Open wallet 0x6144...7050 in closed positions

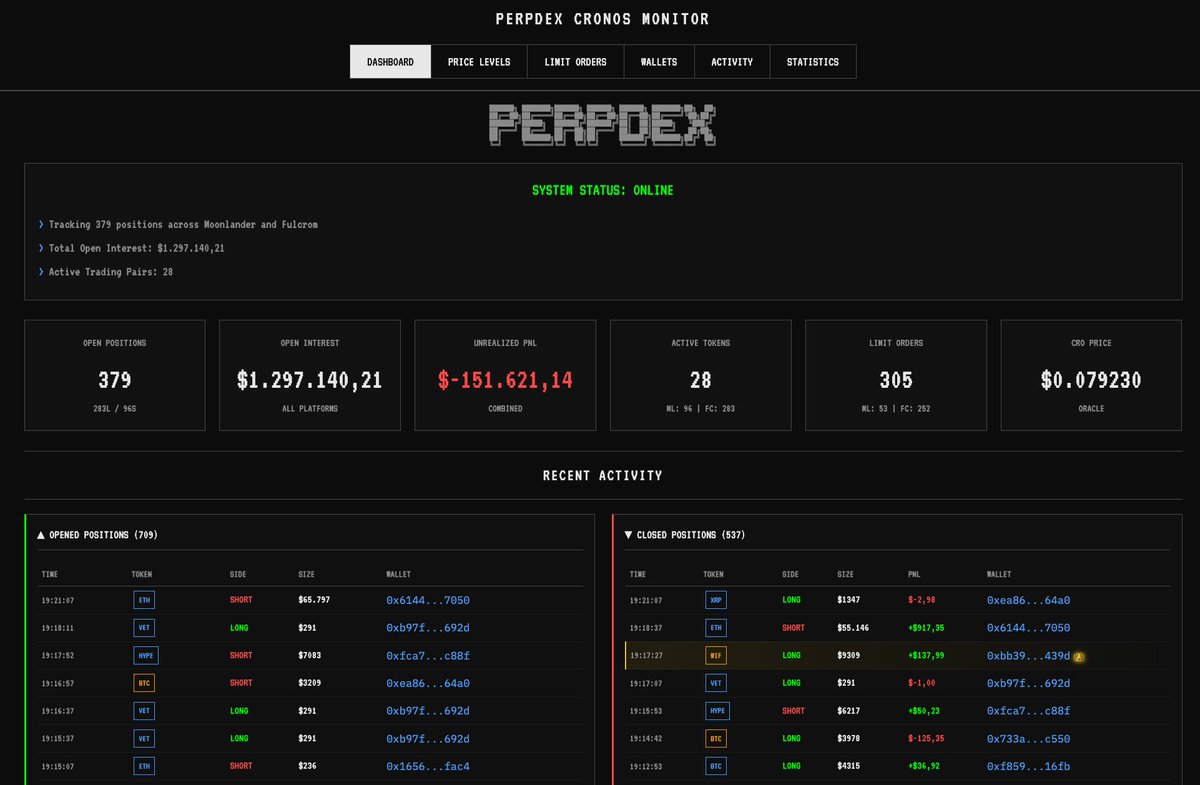coord(1028,628)
